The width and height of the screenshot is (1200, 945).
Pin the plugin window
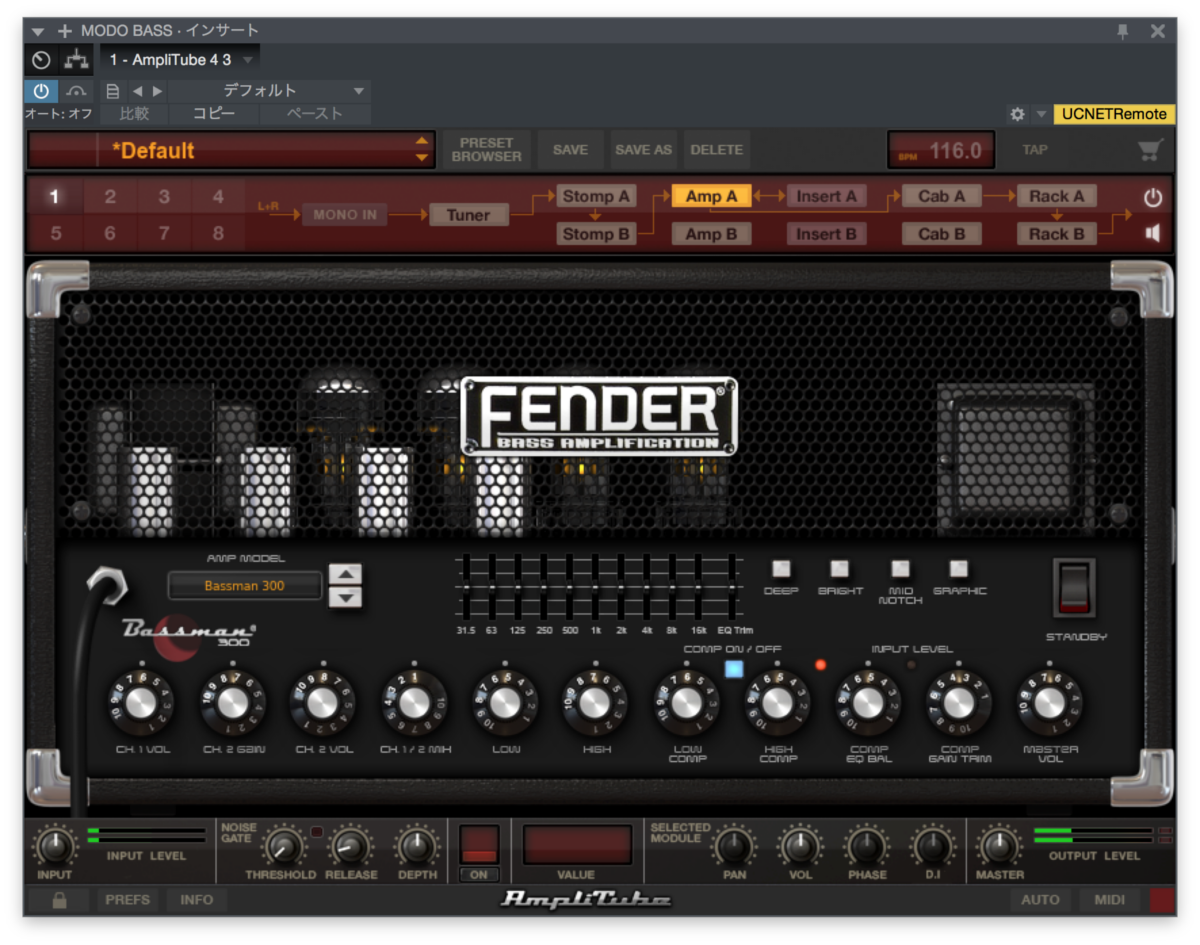coord(1123,31)
